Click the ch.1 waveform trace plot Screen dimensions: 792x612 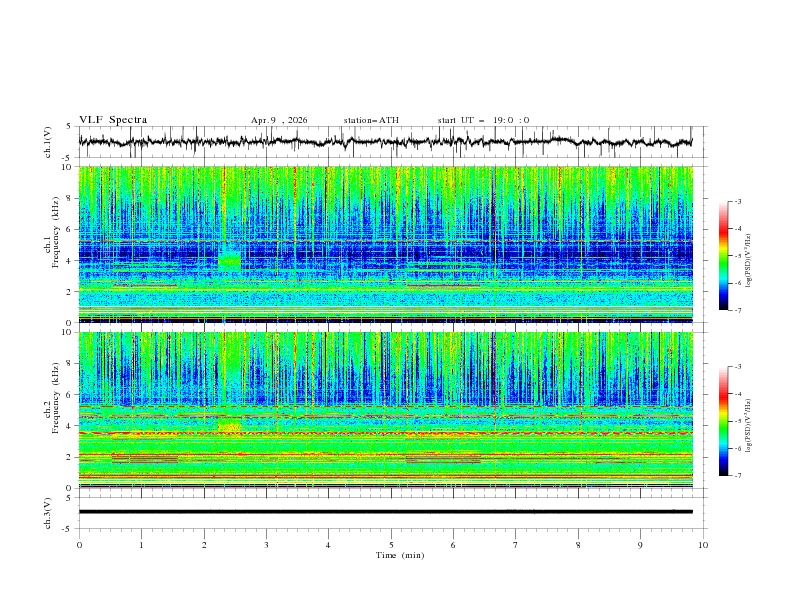point(385,142)
